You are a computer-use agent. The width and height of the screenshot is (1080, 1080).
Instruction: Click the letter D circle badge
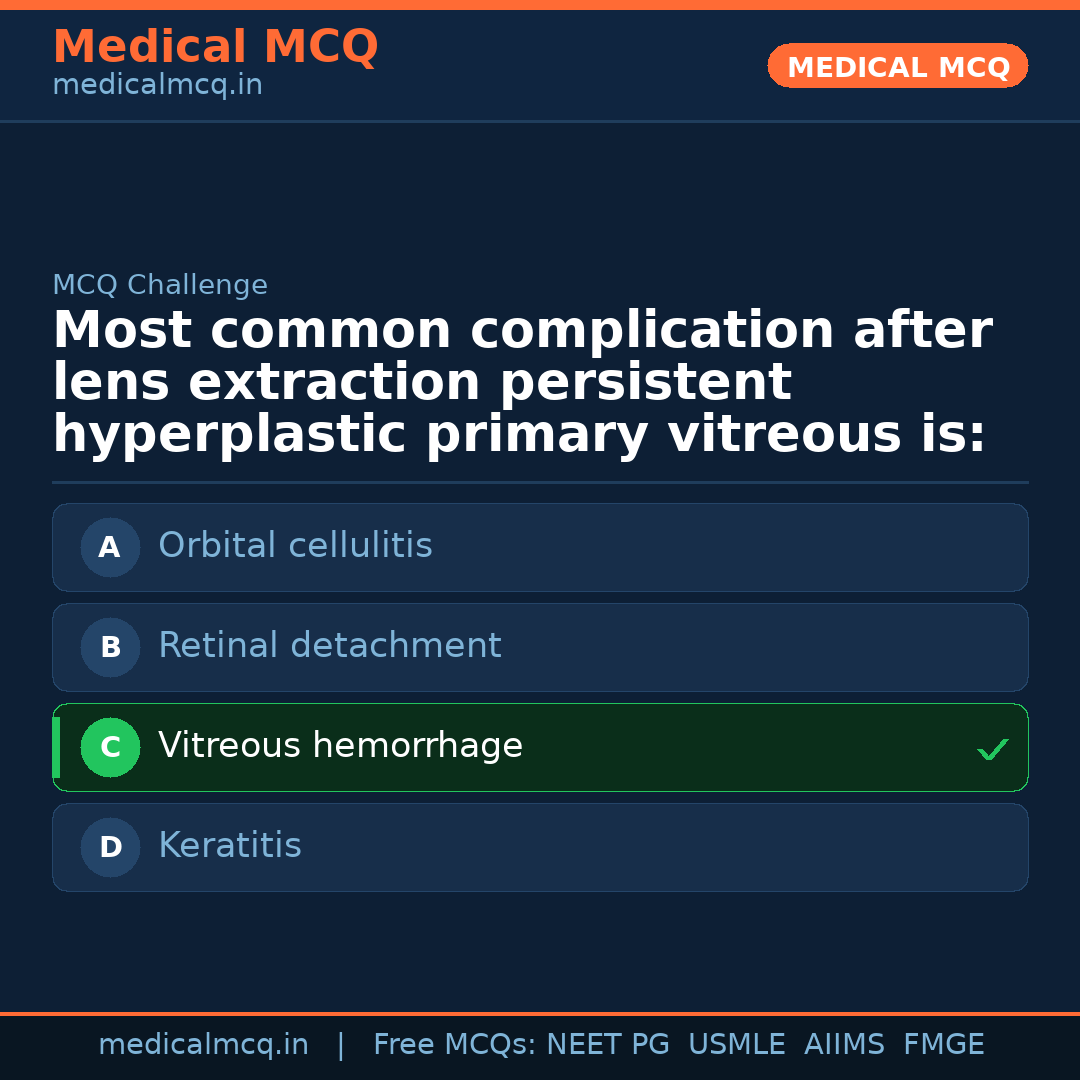tap(110, 847)
